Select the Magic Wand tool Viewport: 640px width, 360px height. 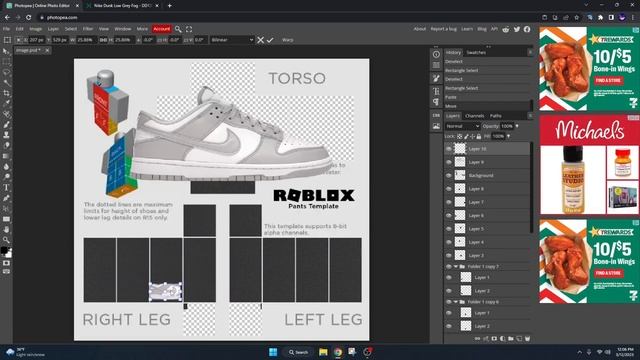click(6, 83)
